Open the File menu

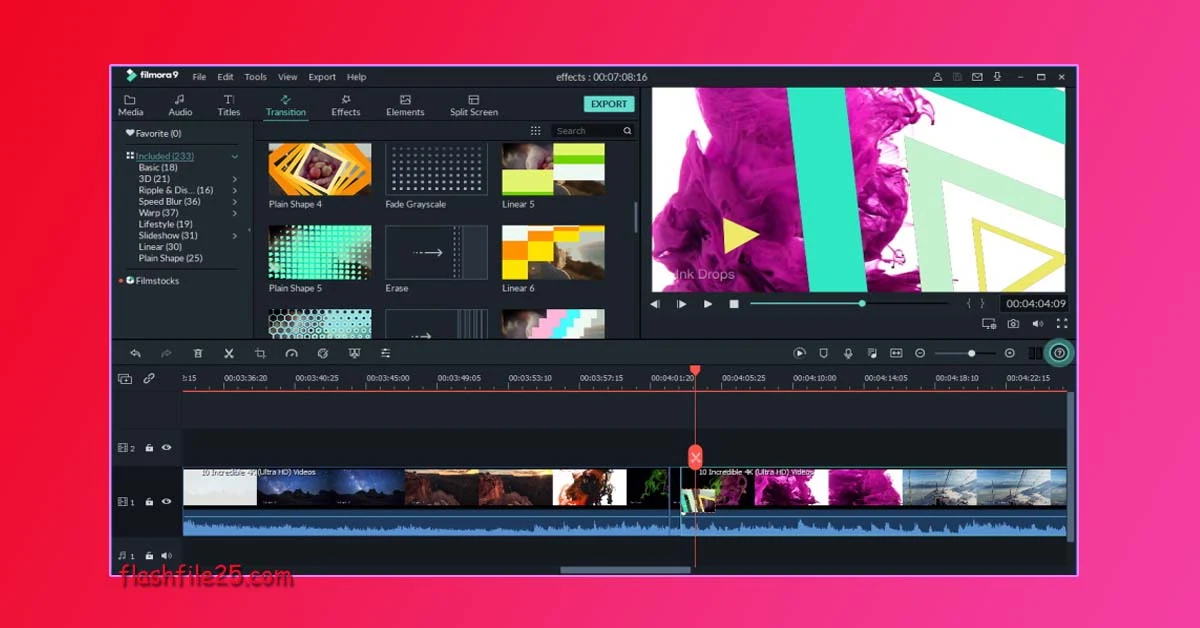point(199,77)
